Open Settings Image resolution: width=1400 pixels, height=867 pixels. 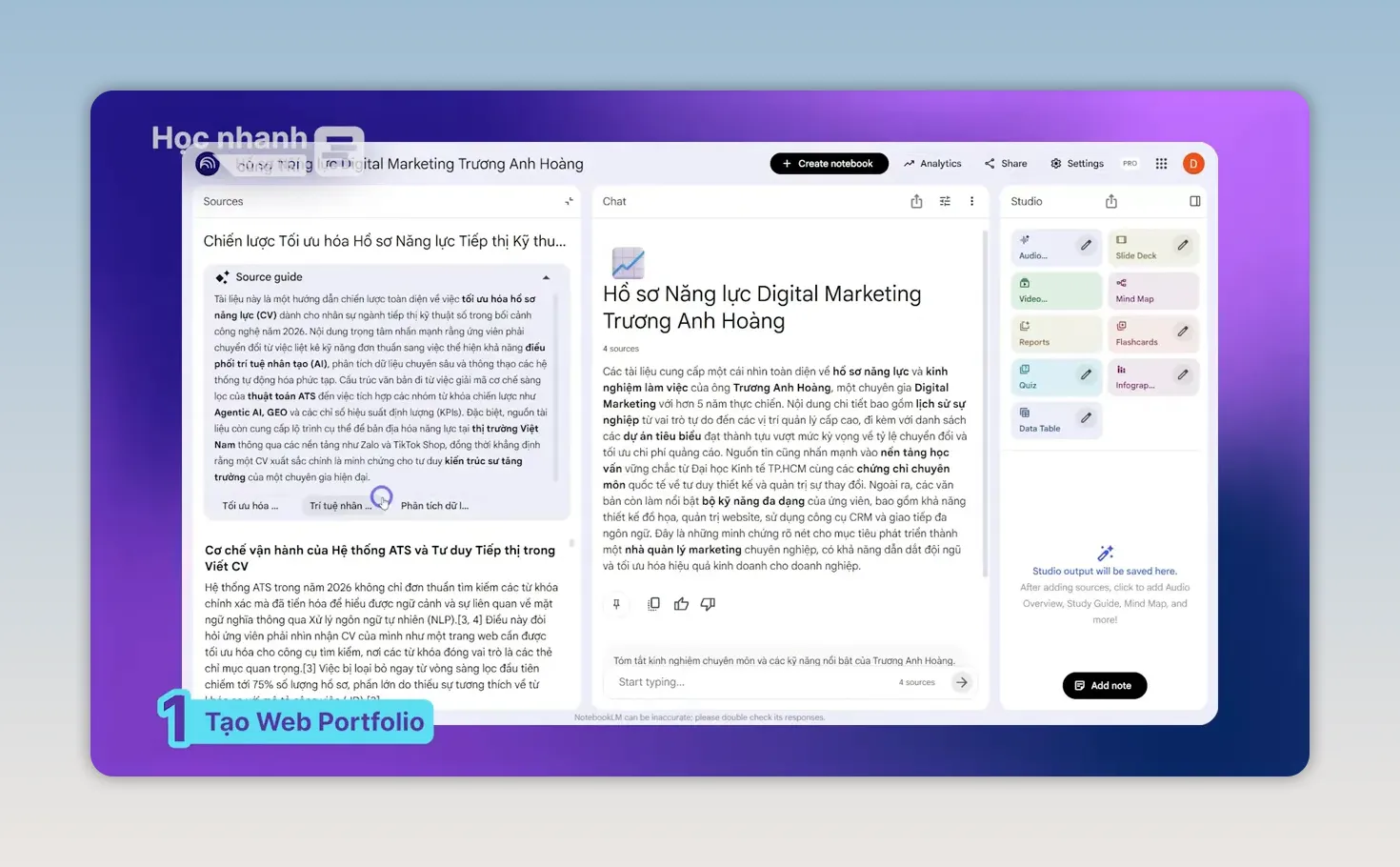1076,164
